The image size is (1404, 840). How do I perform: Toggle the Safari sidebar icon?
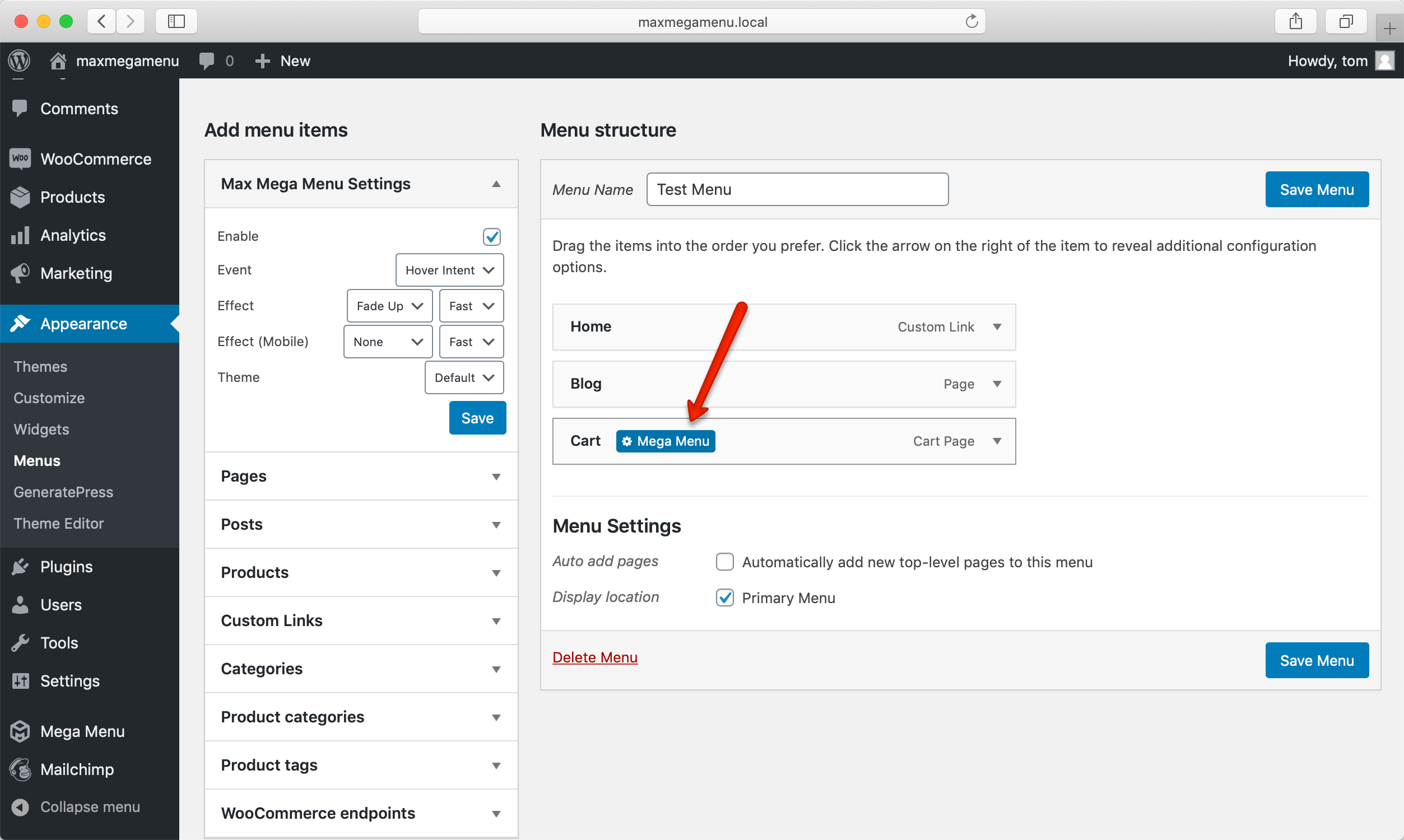pyautogui.click(x=176, y=21)
